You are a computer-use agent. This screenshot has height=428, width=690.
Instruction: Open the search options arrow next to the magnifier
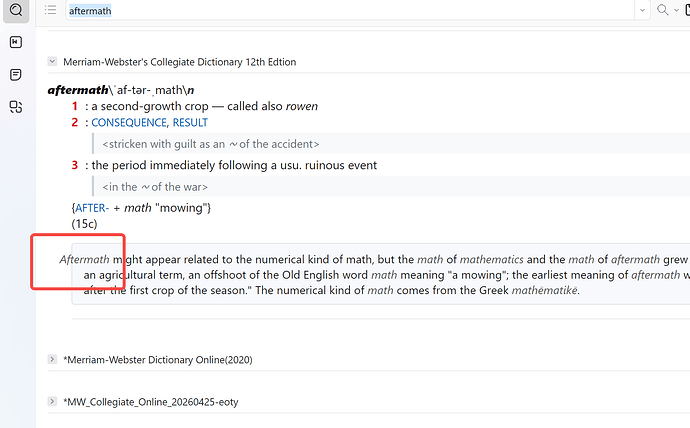tap(676, 10)
